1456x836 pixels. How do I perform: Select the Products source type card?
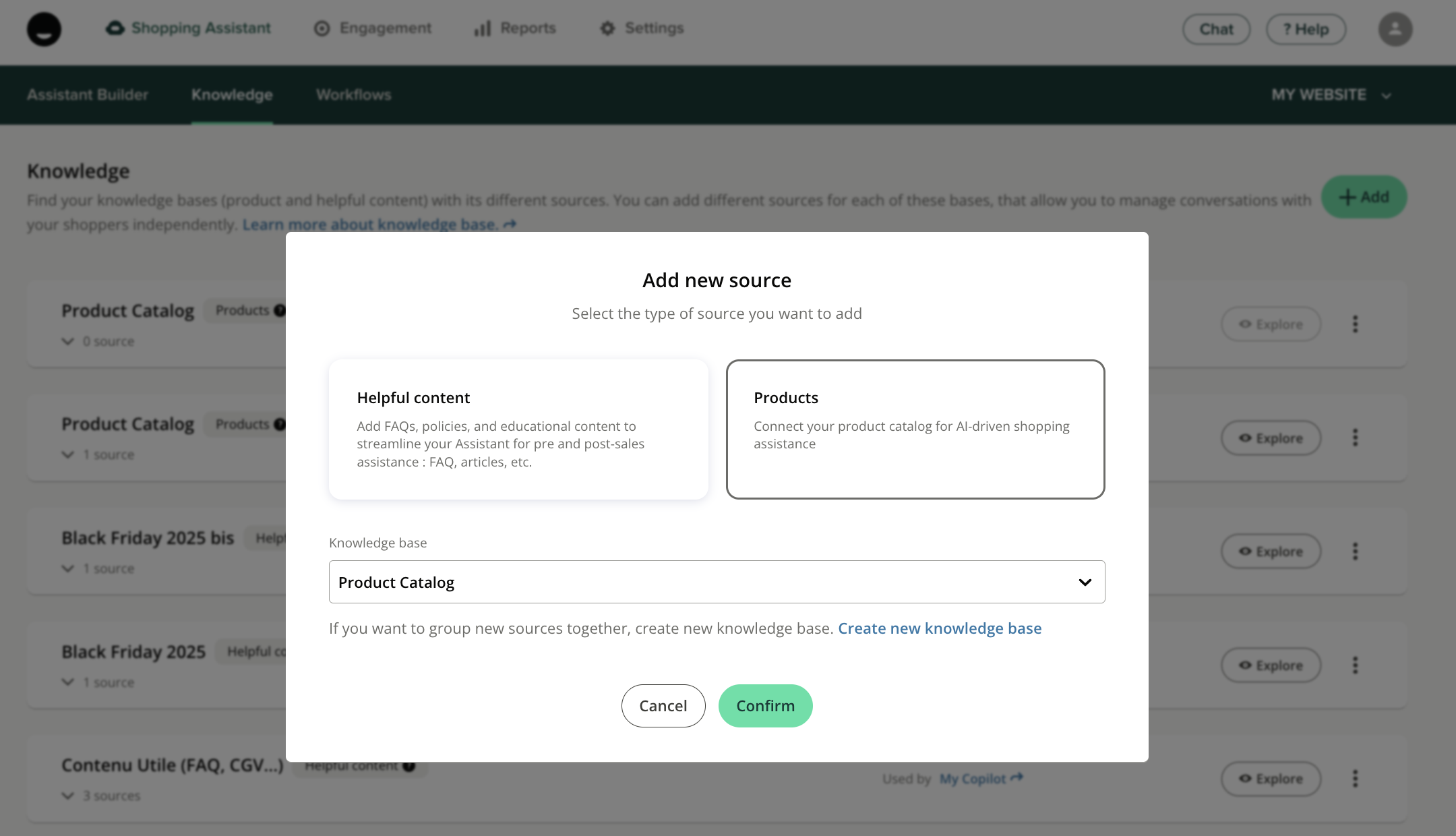coord(915,429)
